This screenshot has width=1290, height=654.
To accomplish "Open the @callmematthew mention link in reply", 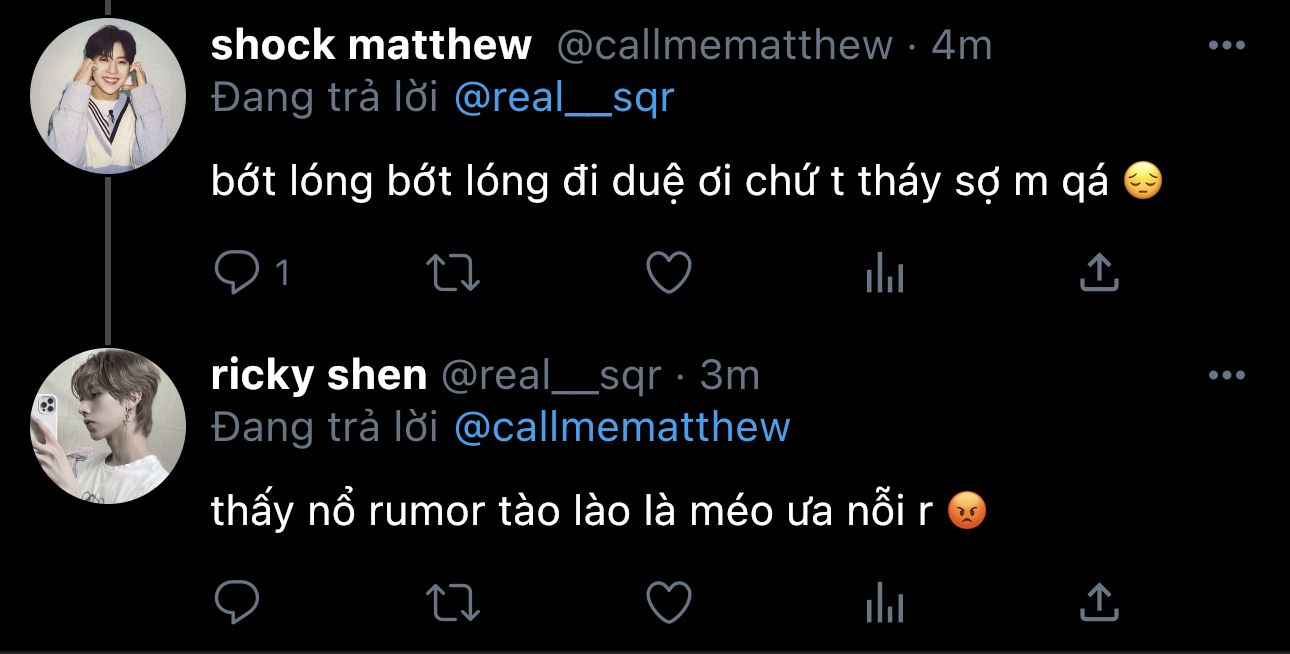I will (622, 428).
